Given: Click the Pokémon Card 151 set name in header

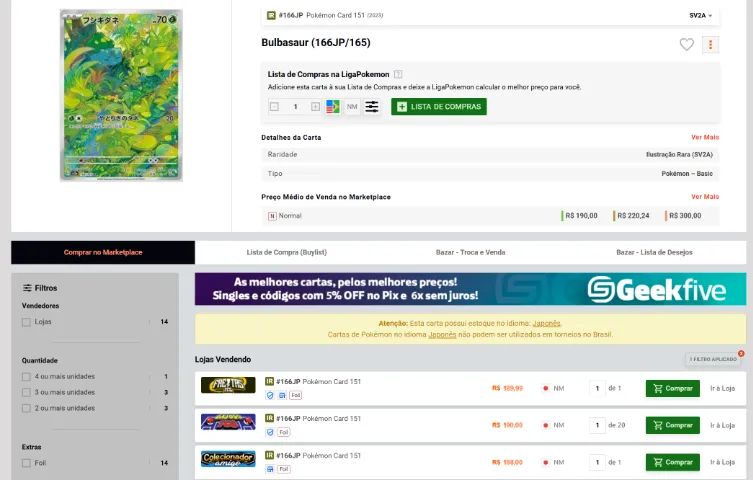Looking at the screenshot, I should 335,15.
